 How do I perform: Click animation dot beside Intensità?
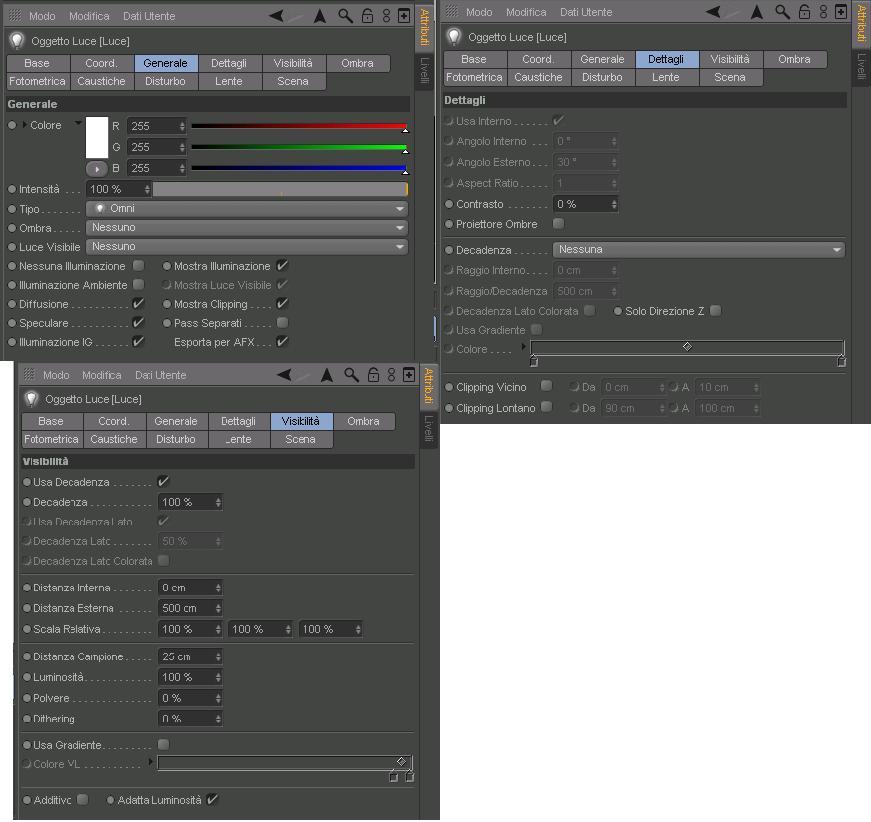pos(12,189)
